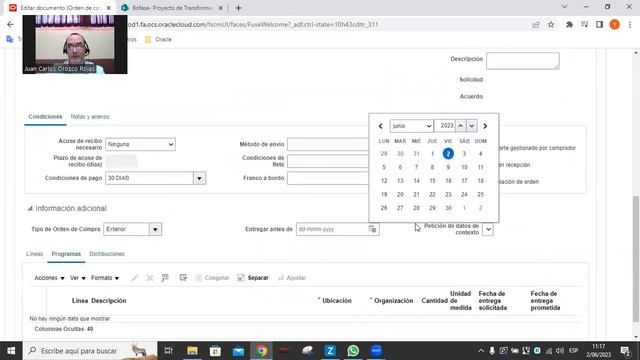Expand Tipo de Orden de Compra dropdown

[155, 229]
